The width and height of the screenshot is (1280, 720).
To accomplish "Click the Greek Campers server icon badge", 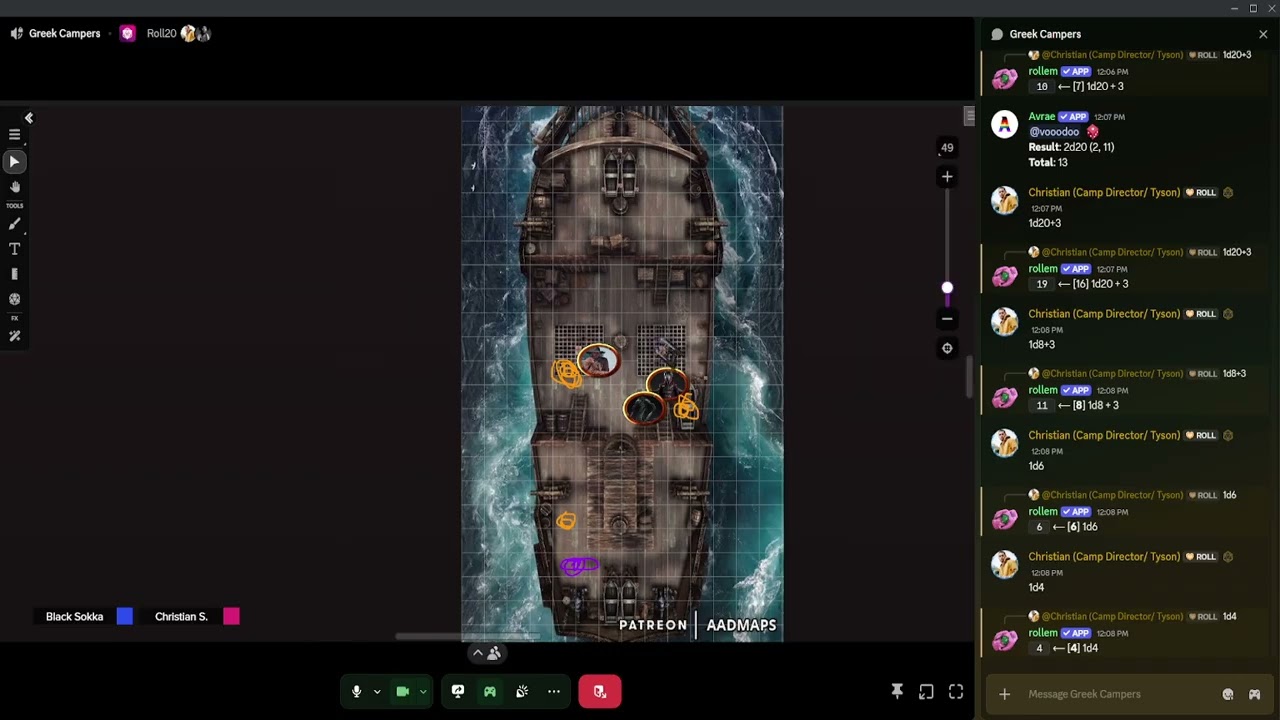I will tap(127, 33).
